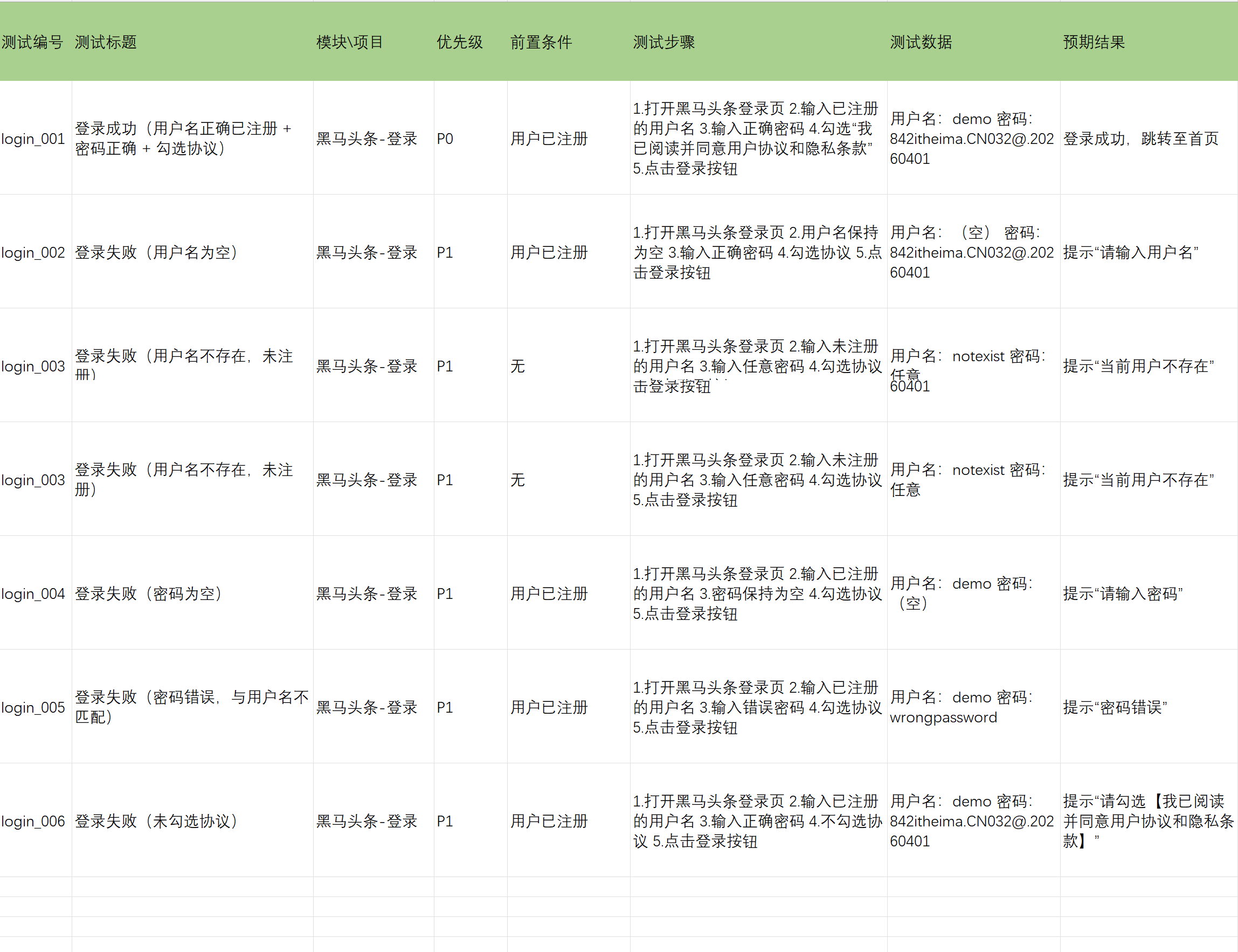Click the P1 priority in login_002 row

tap(471, 252)
